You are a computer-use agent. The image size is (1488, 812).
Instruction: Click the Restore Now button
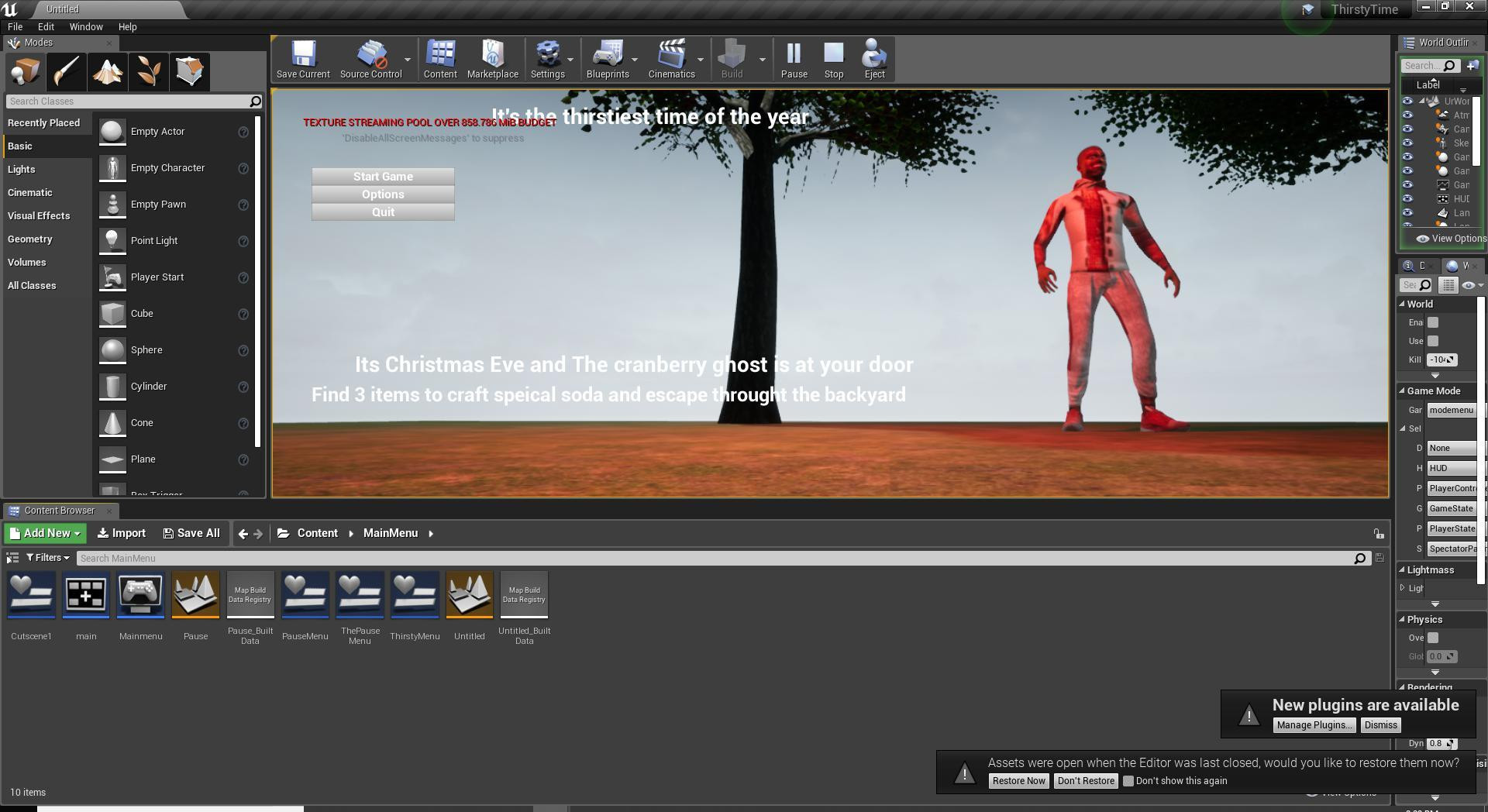pyautogui.click(x=1018, y=781)
